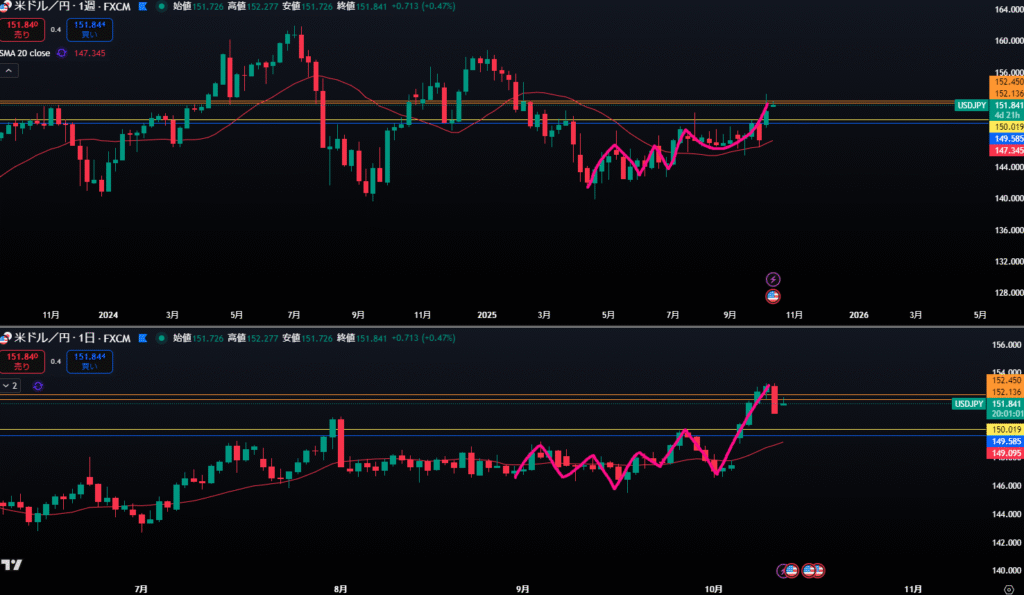This screenshot has width=1024, height=595.
Task: Click the TradingView logo at bottom left
Action: pos(12,565)
